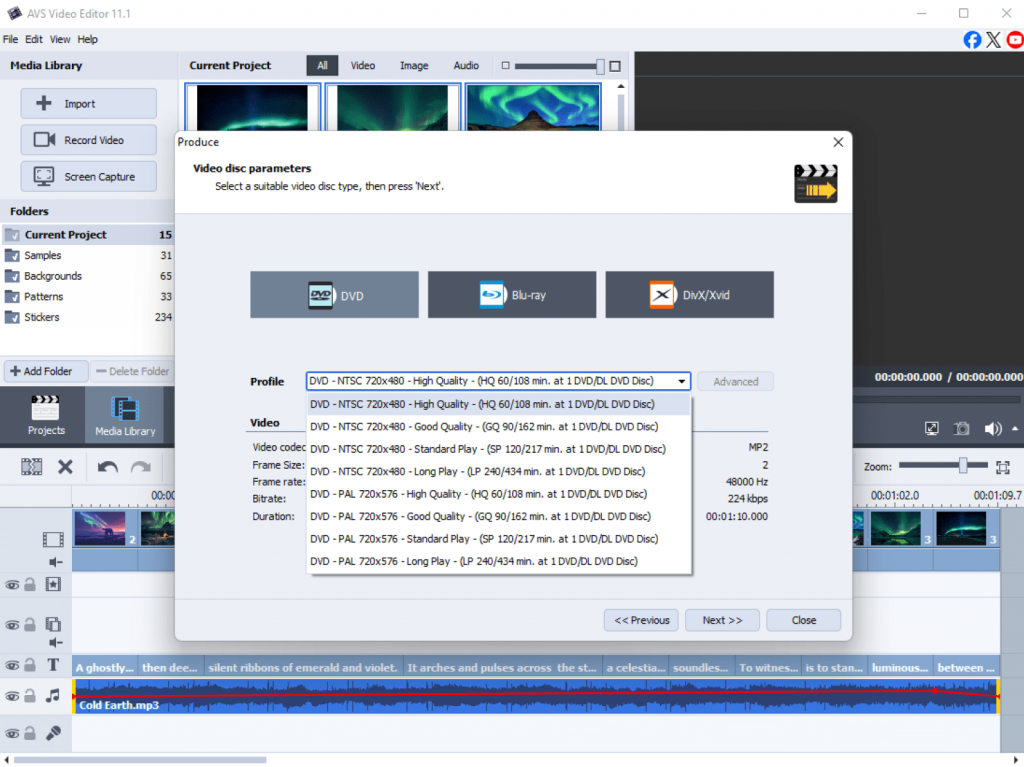Click the Close button in Produce dialog

[x=803, y=620]
